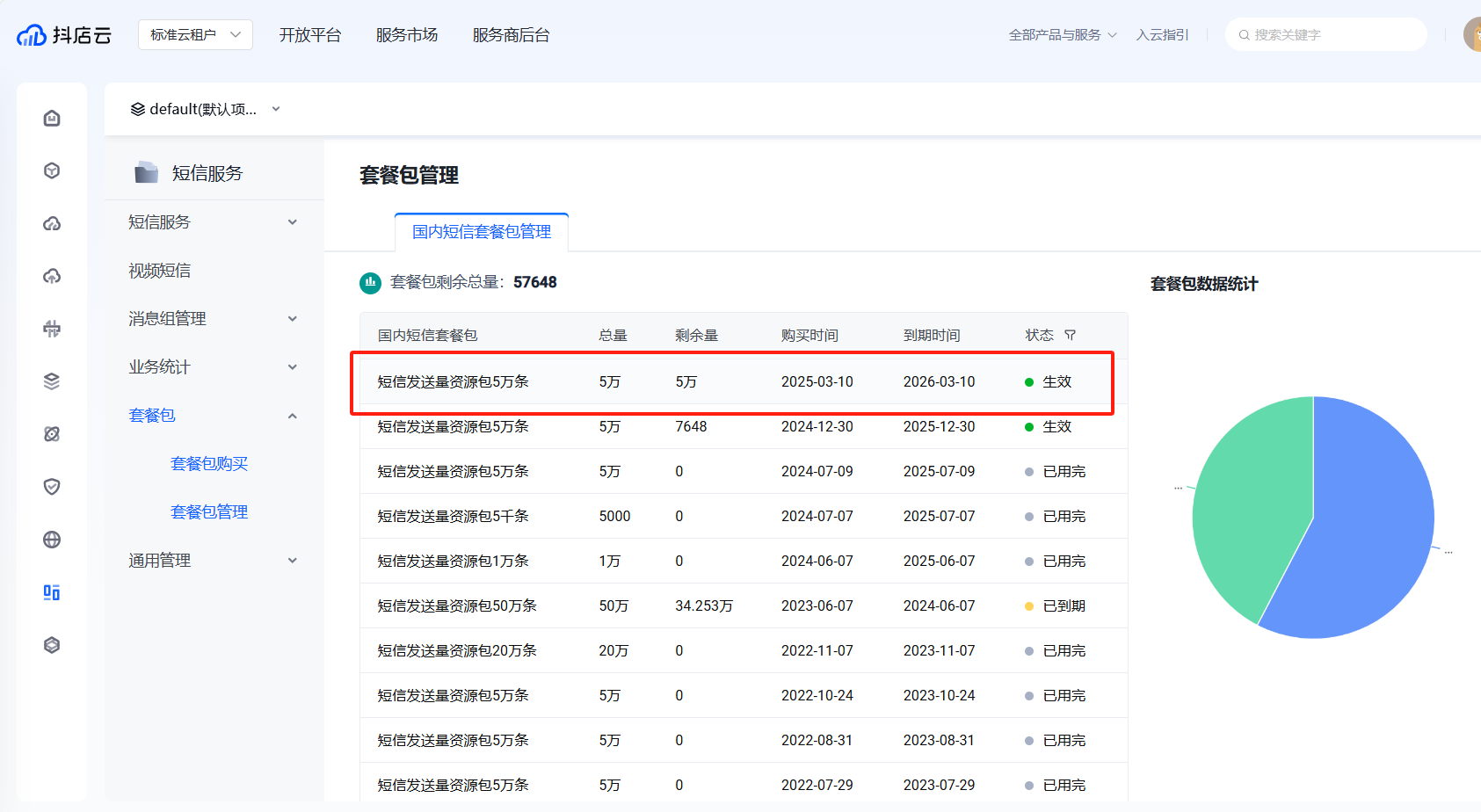The height and width of the screenshot is (812, 1481).
Task: Open 服务市场 in the top navigation
Action: pos(406,35)
